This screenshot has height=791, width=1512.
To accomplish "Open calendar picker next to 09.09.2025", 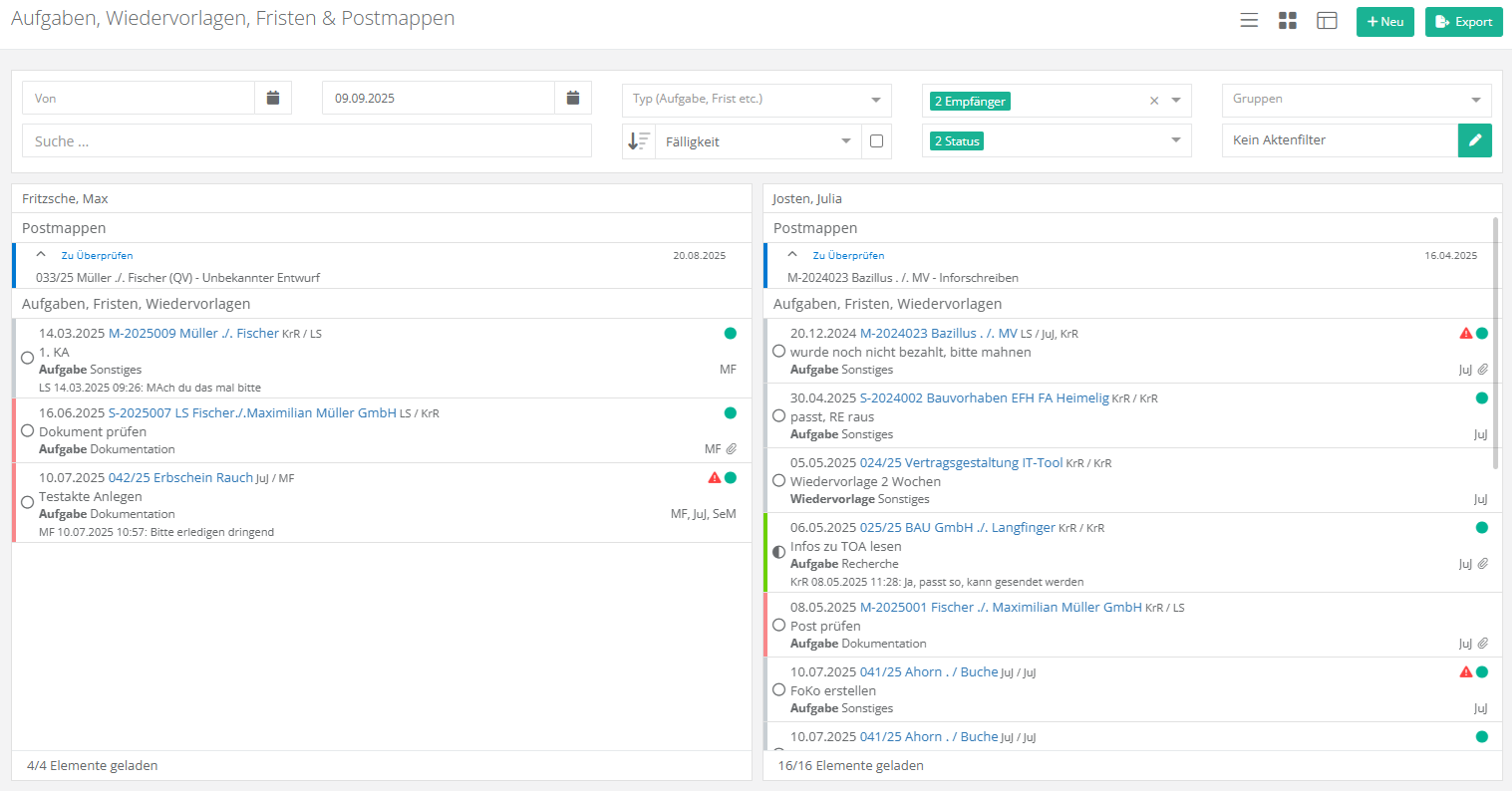I will (x=573, y=98).
